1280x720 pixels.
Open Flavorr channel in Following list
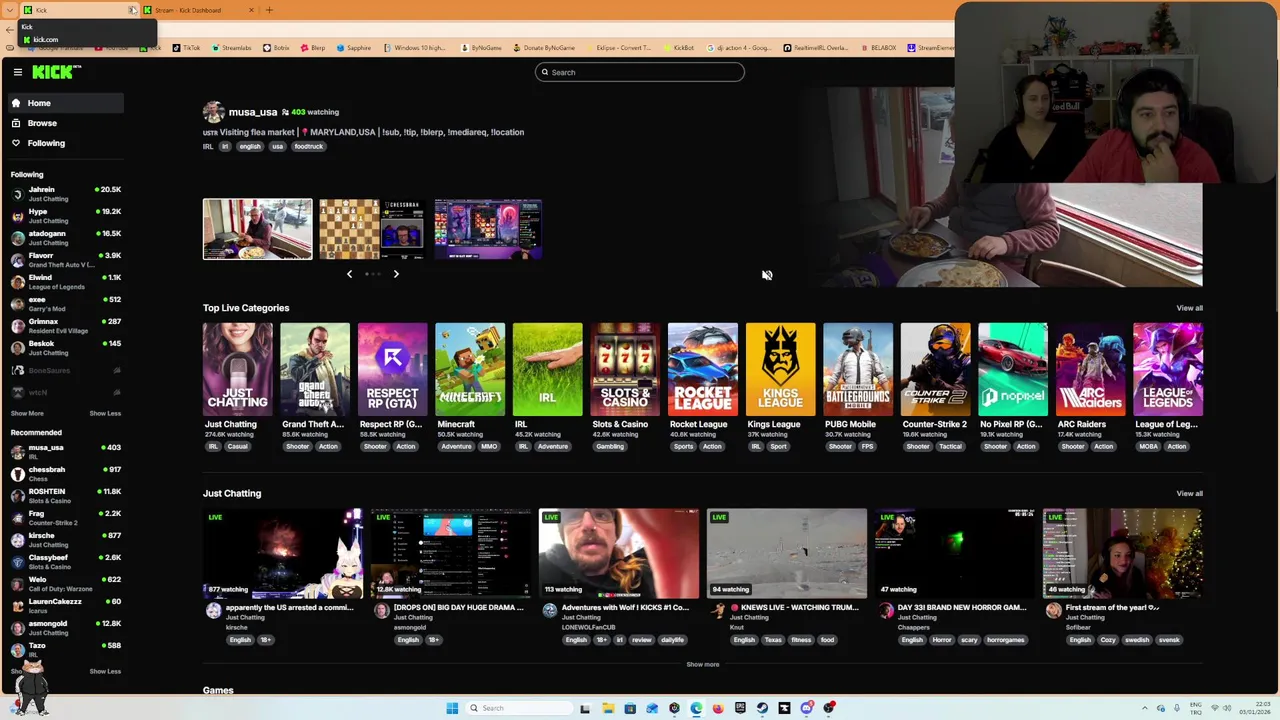coord(65,259)
